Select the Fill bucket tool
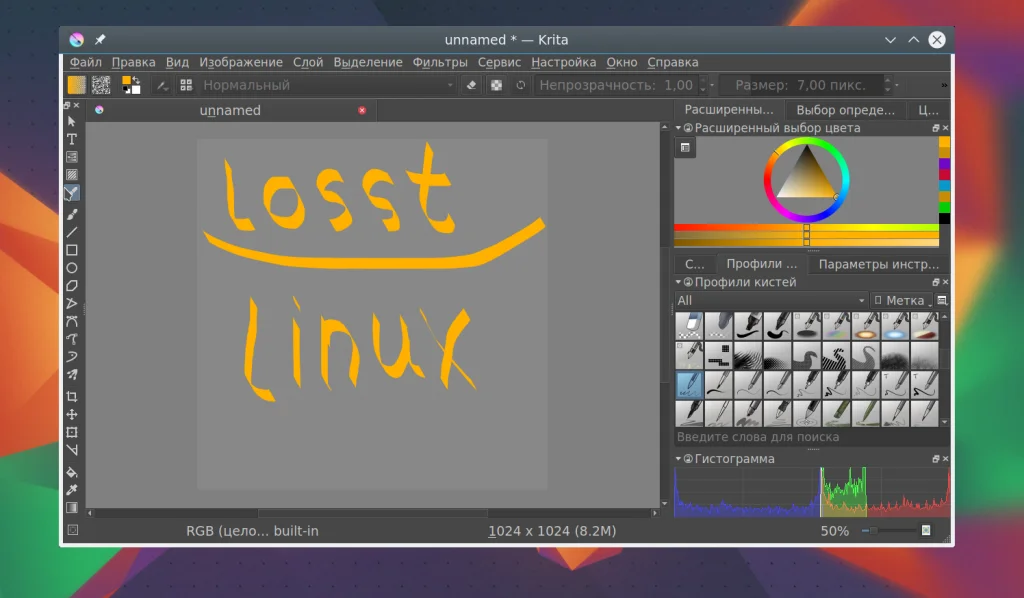1024x598 pixels. tap(72, 472)
